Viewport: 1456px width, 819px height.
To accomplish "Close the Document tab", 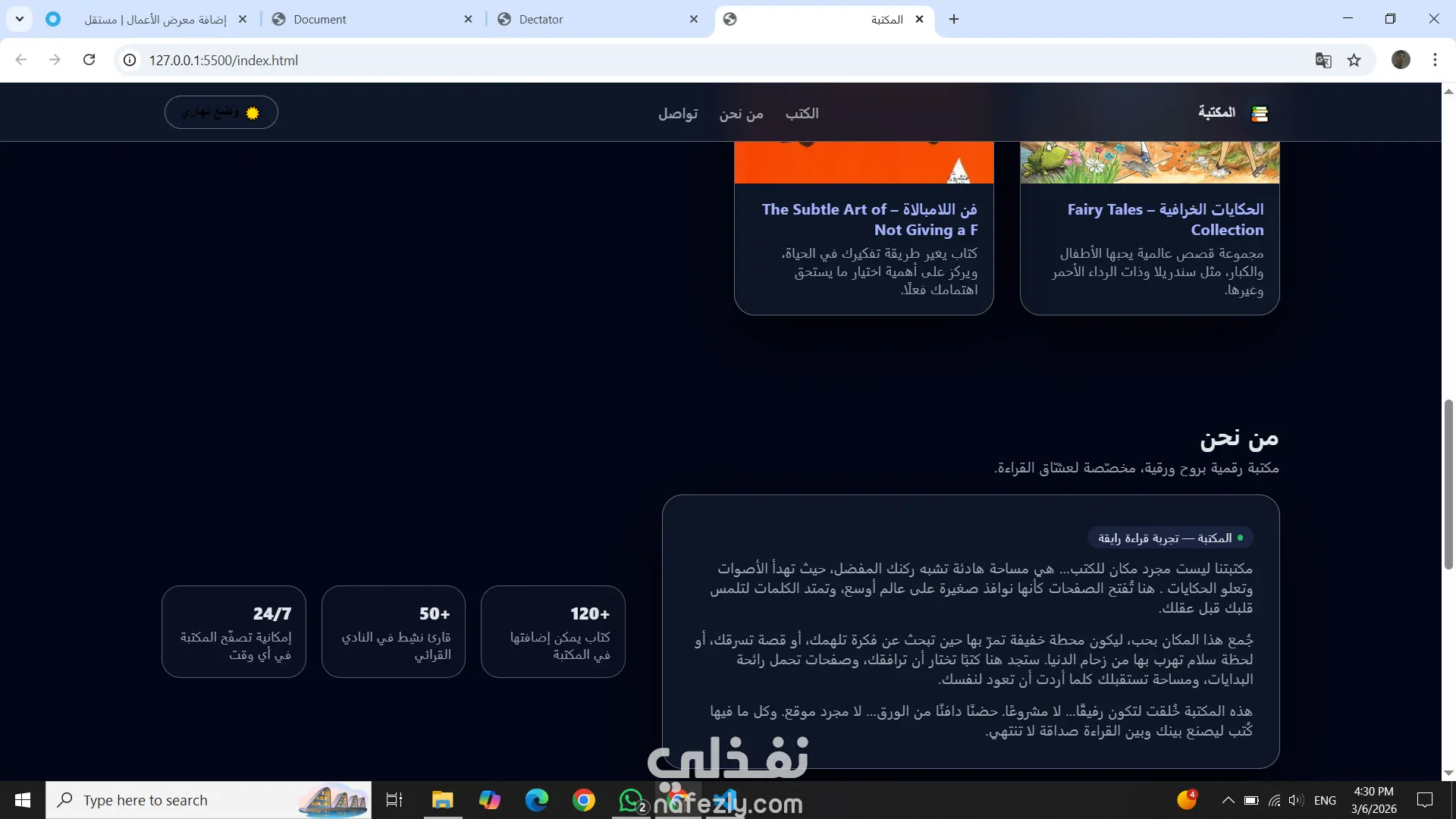I will 469,19.
